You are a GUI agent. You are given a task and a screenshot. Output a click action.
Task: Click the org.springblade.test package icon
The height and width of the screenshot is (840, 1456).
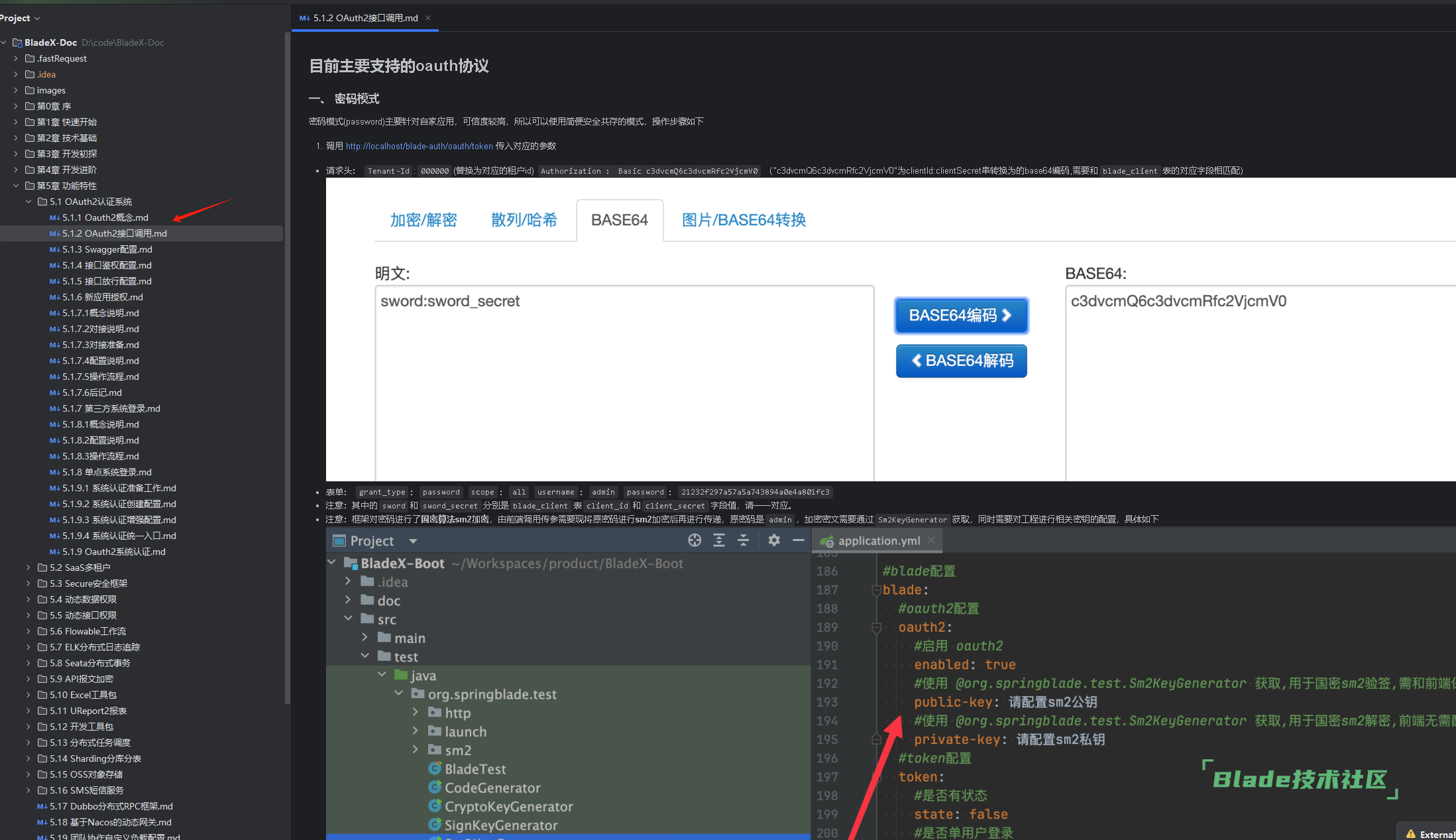pyautogui.click(x=418, y=693)
